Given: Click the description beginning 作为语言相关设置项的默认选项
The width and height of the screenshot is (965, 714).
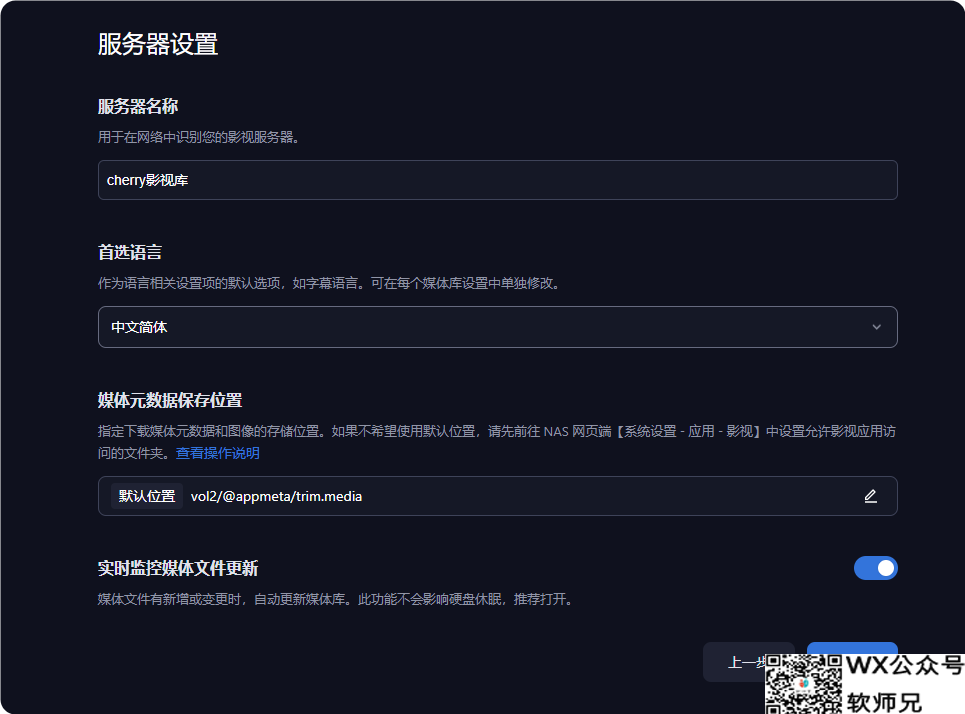Looking at the screenshot, I should click(x=329, y=283).
